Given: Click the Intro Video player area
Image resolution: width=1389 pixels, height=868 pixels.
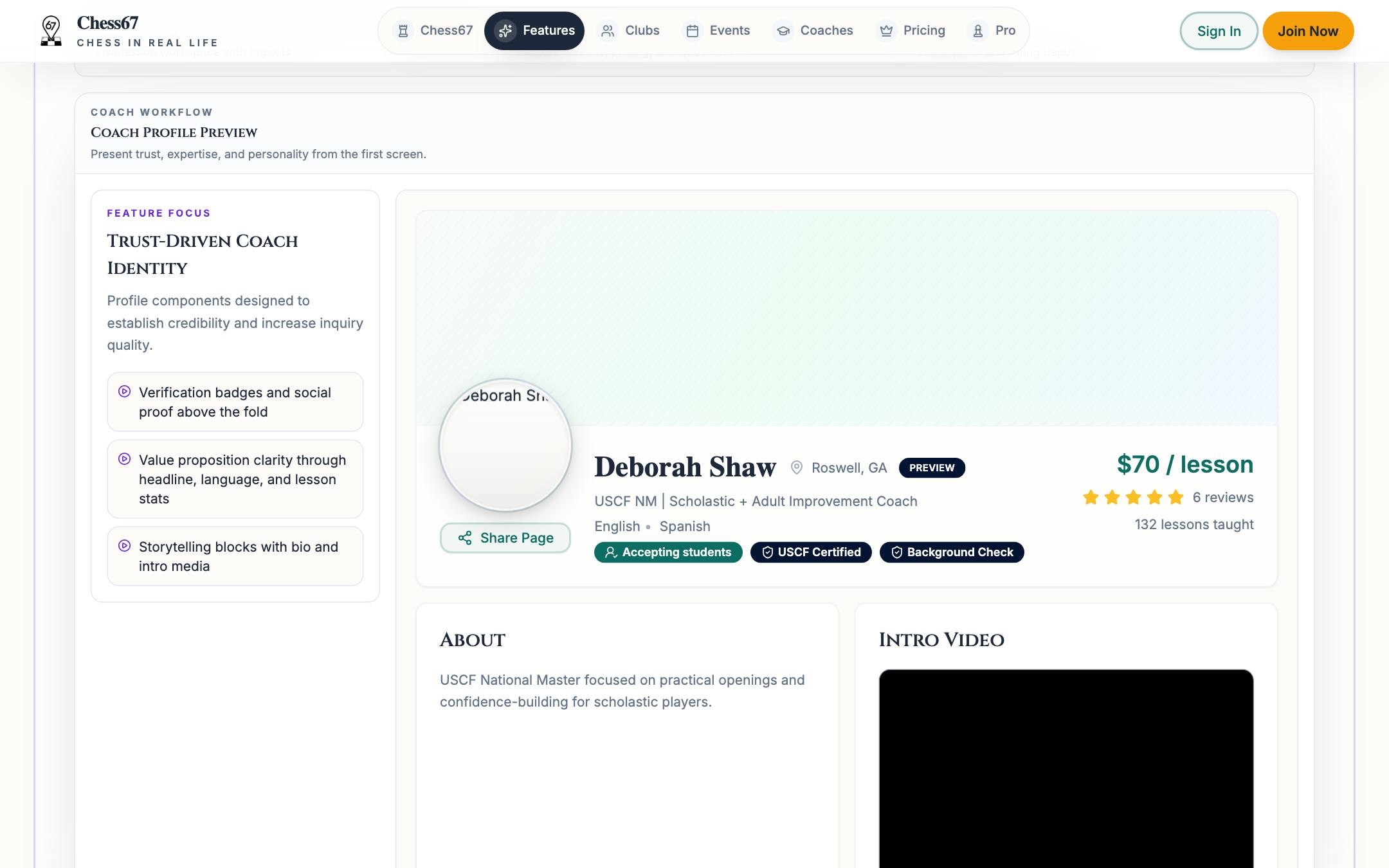Looking at the screenshot, I should click(x=1066, y=768).
